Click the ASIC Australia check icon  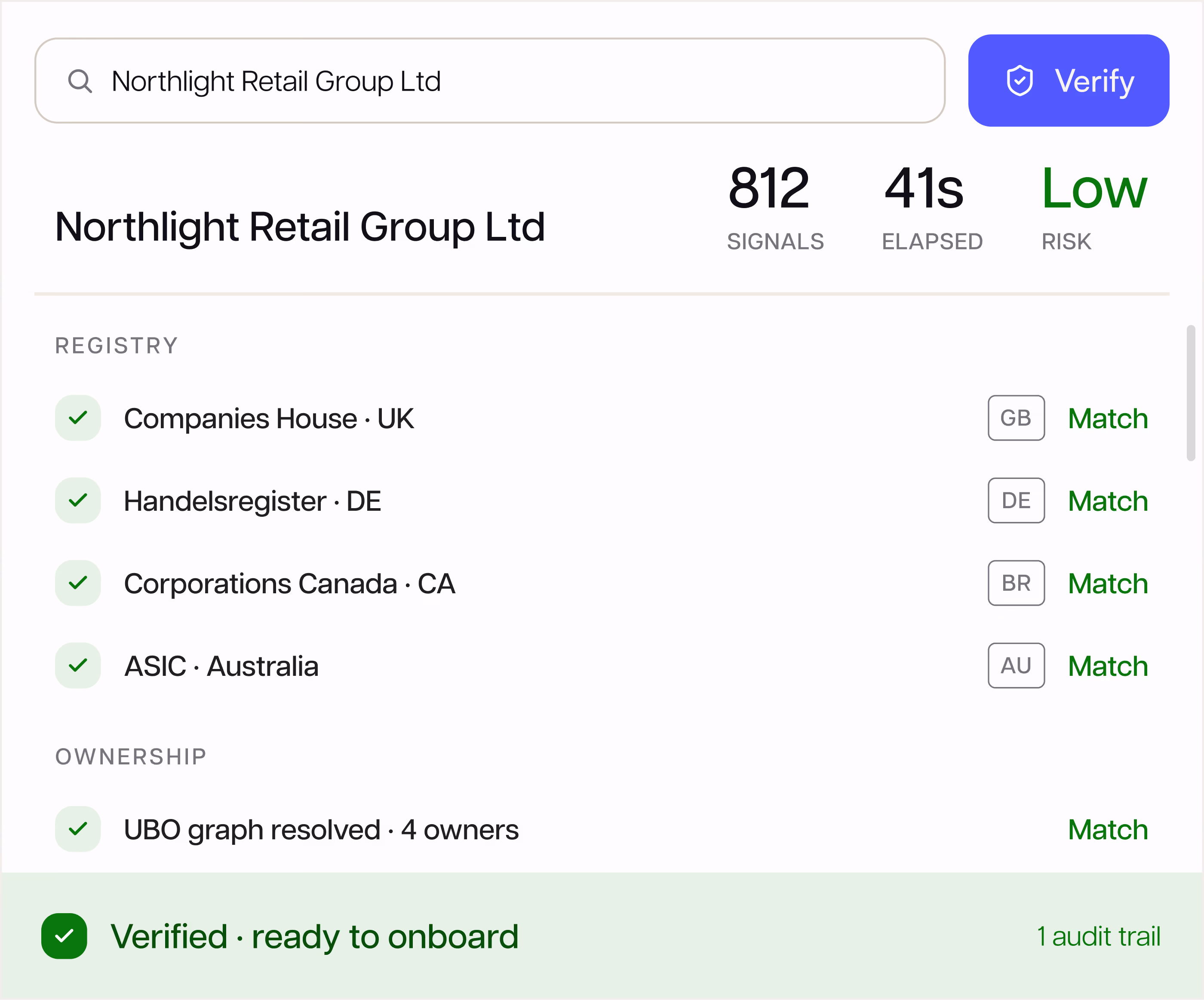(78, 666)
